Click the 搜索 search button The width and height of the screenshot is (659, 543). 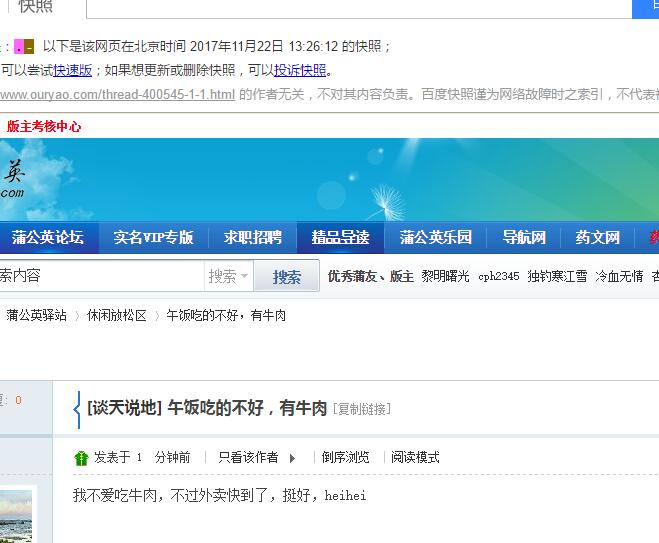pos(287,276)
